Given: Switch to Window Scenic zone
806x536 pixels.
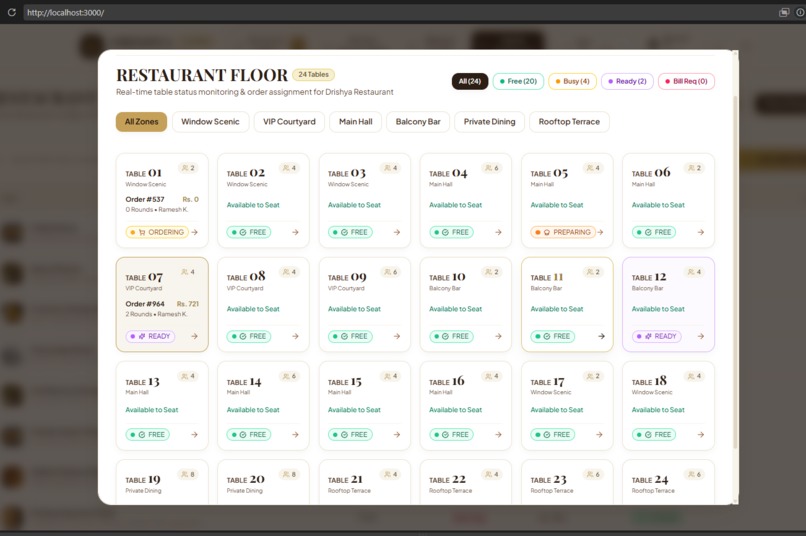Looking at the screenshot, I should click(210, 122).
